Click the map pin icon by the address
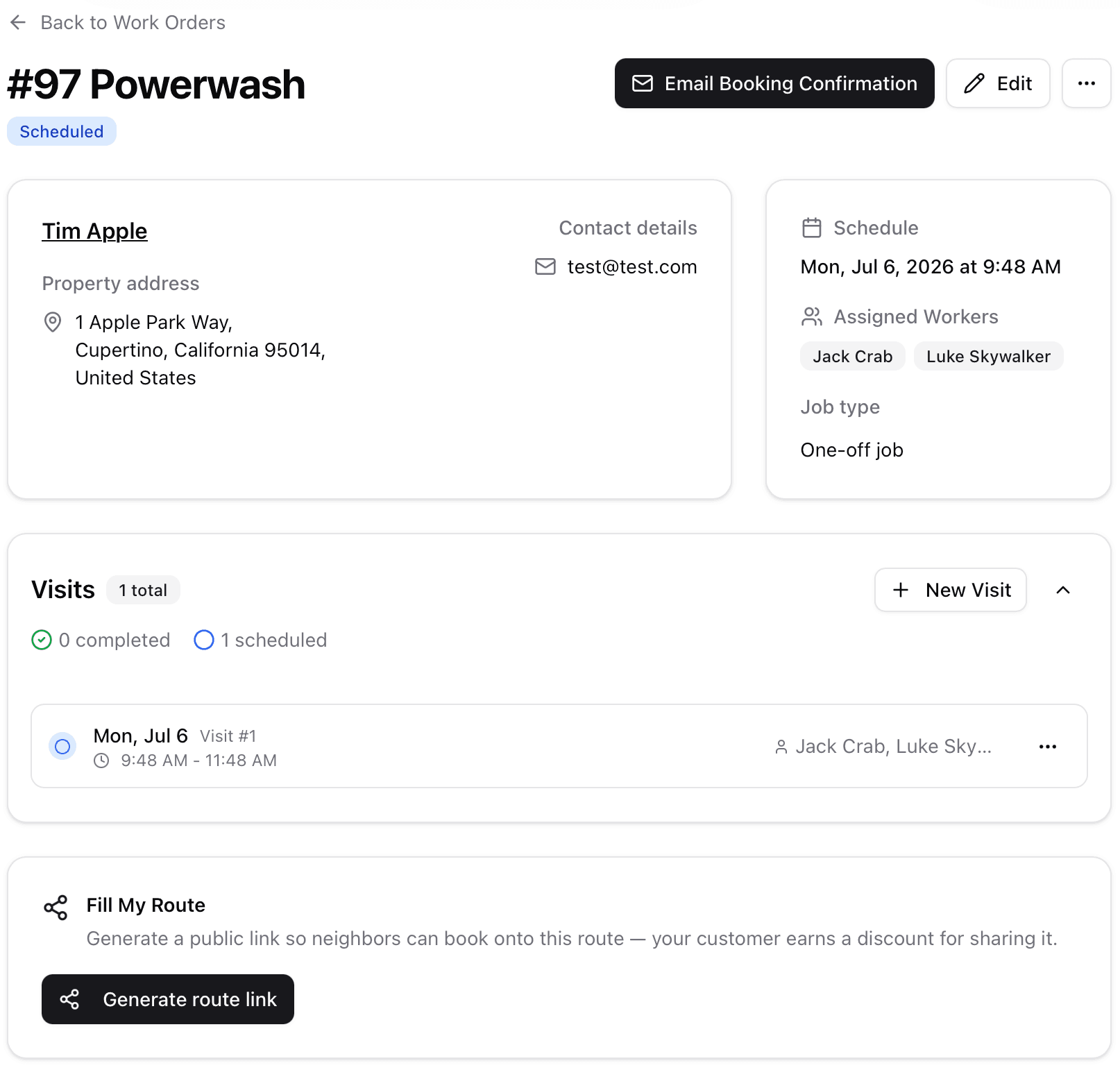Screen dimensions: 1120x1070 click(x=53, y=322)
